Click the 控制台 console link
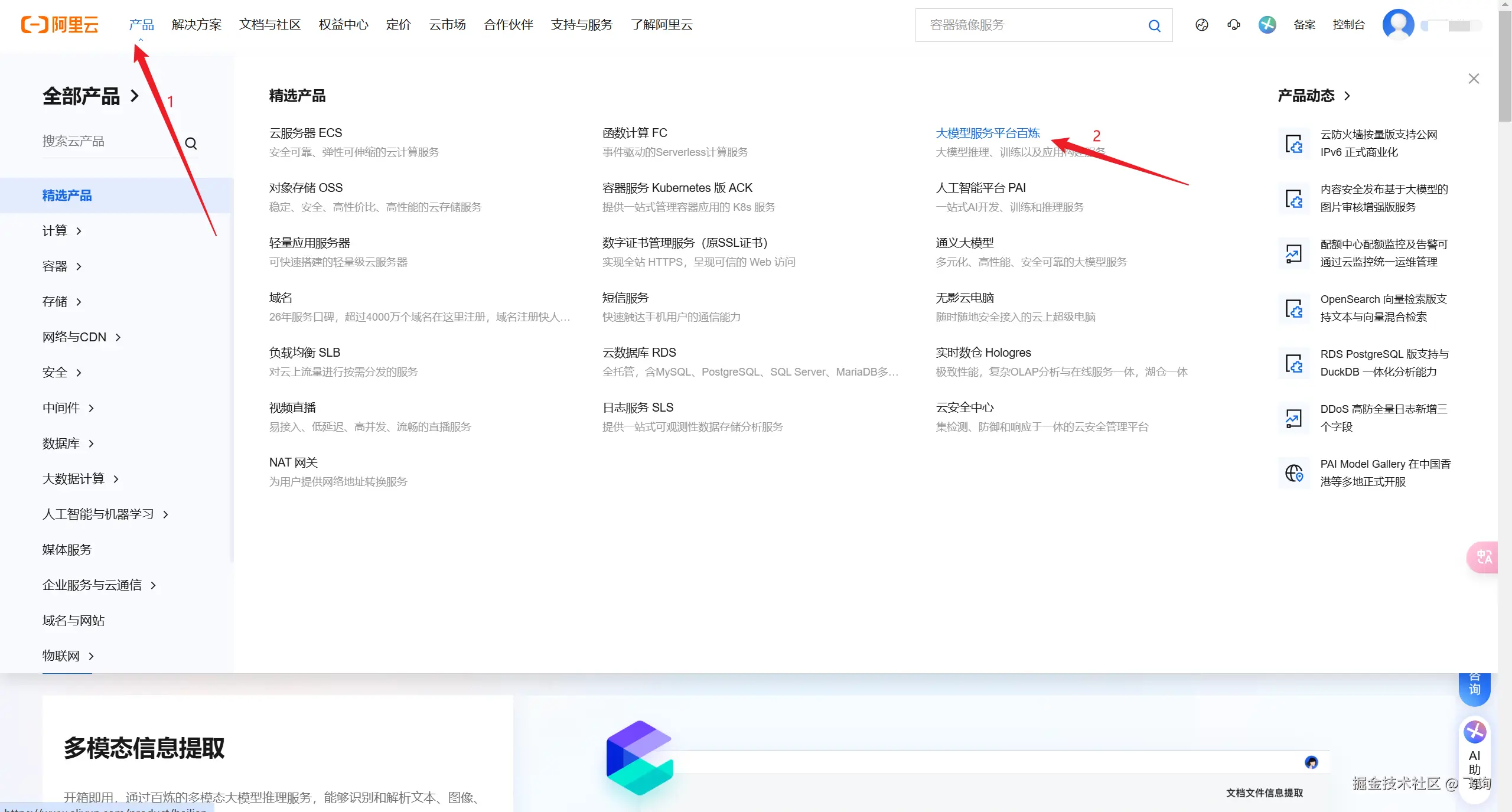1512x812 pixels. pos(1348,25)
